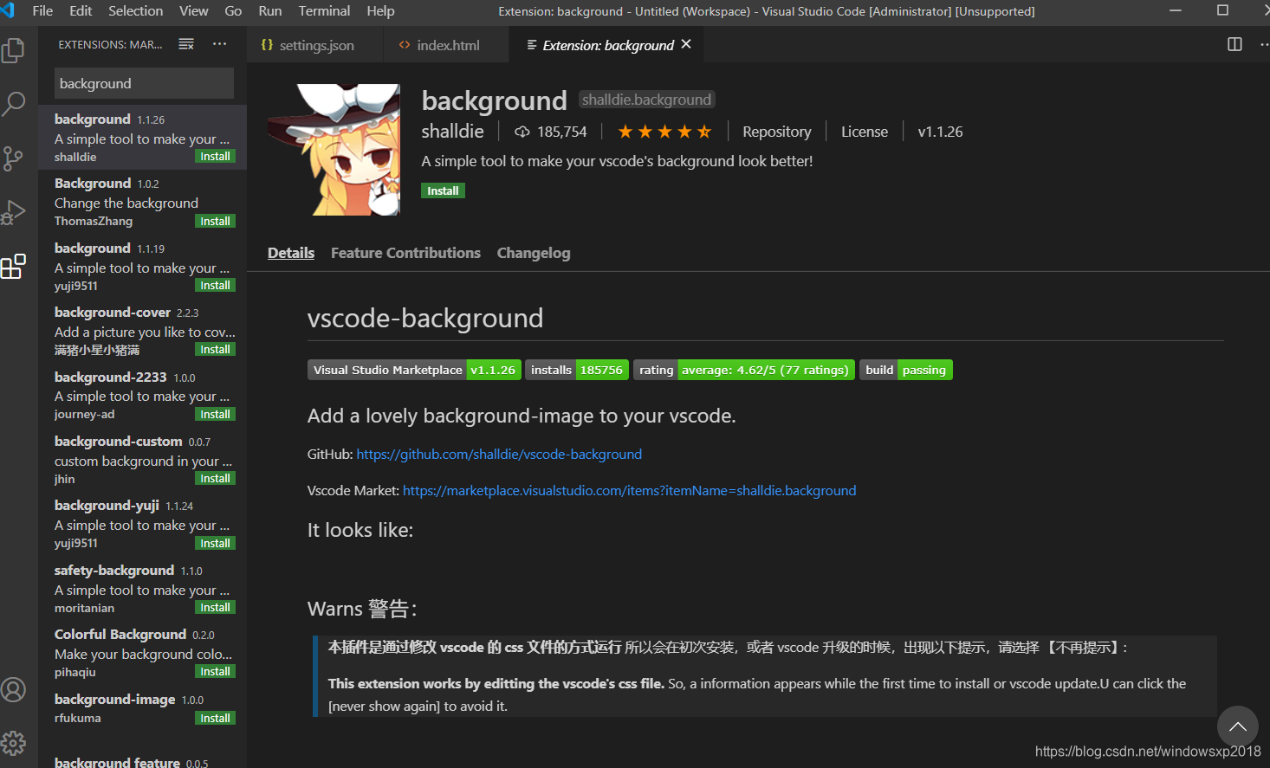Install shalldie's background 1.1.26 from list
This screenshot has width=1270, height=768.
[x=215, y=156]
